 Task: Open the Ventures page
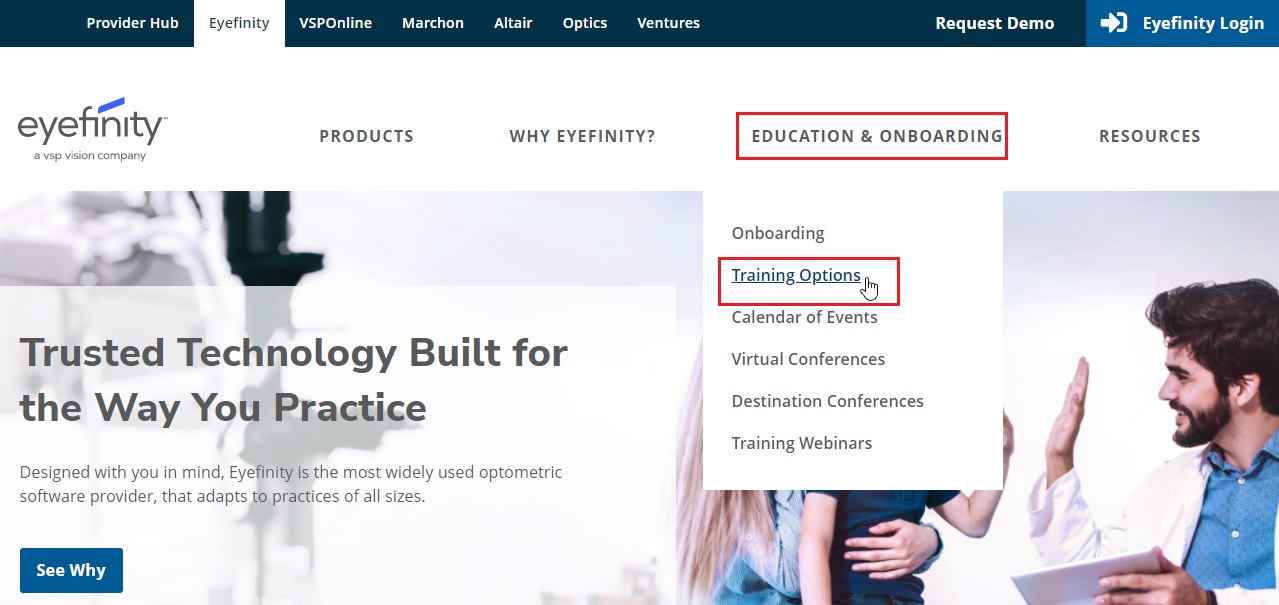point(668,23)
